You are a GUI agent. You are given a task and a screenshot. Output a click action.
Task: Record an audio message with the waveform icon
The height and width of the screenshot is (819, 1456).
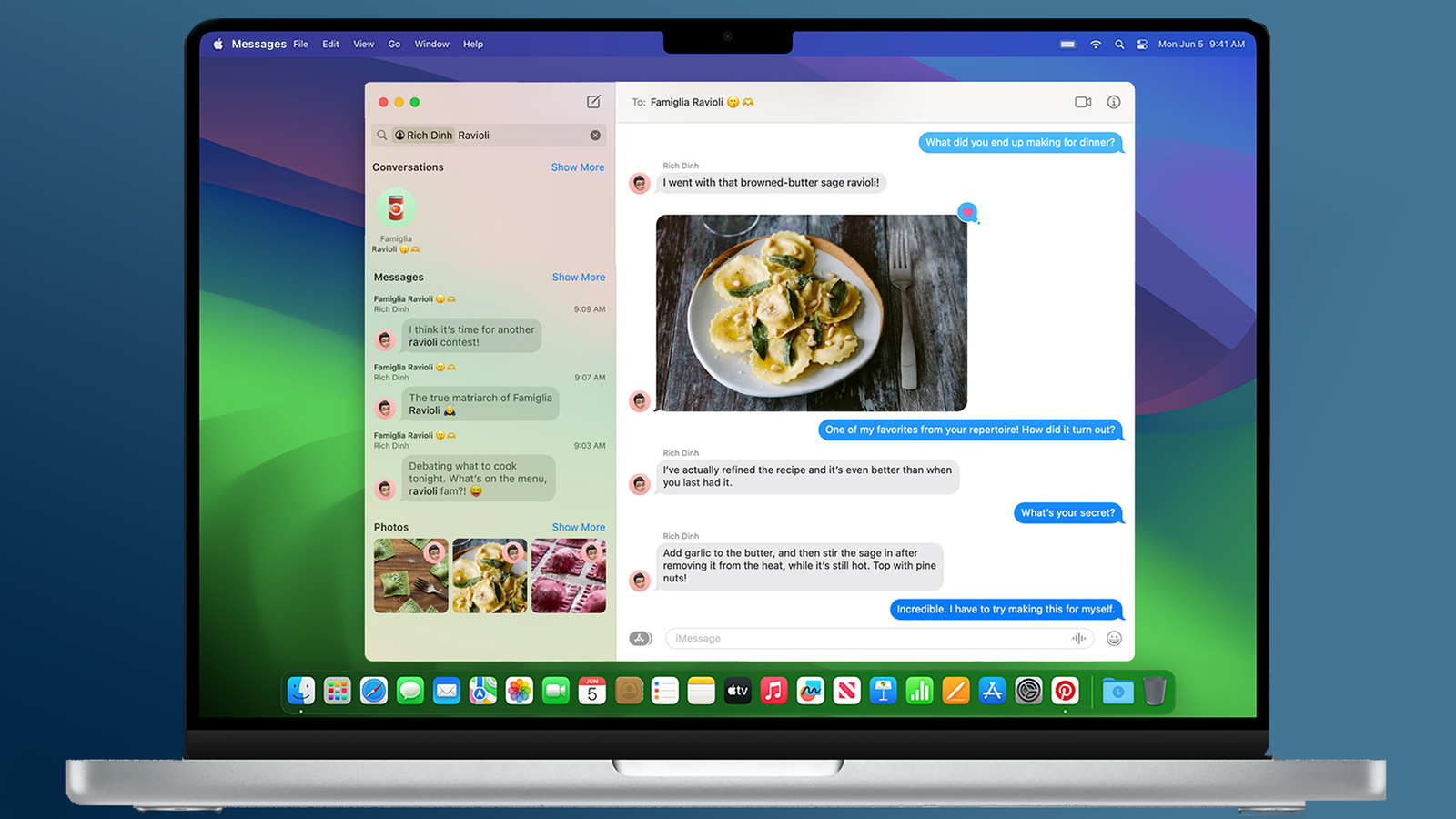pyautogui.click(x=1079, y=638)
